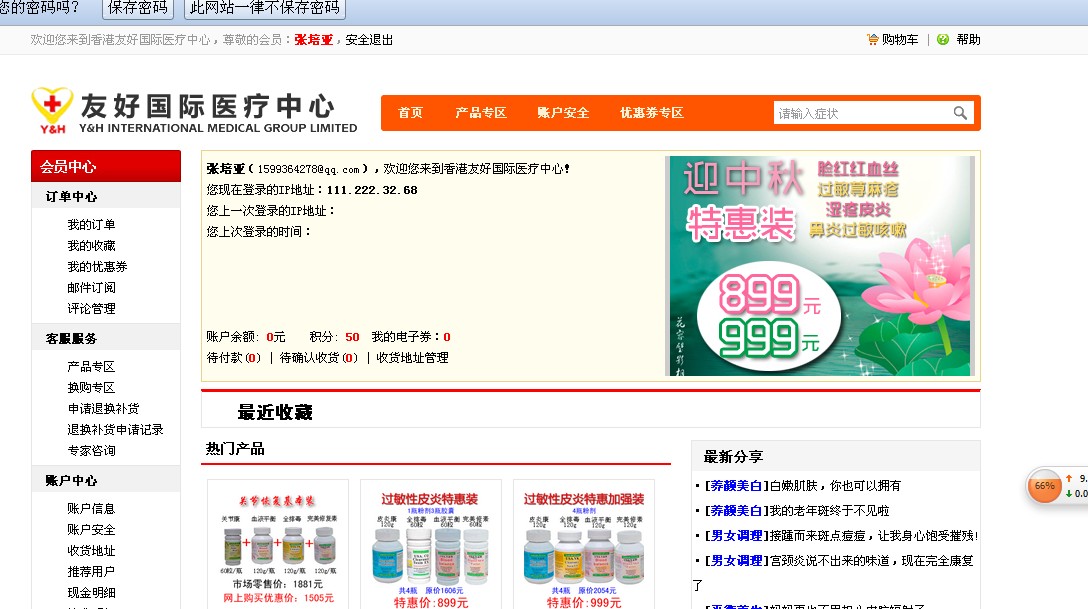The width and height of the screenshot is (1088, 609).
Task: Open 退换补货申请记录 in sidebar
Action: [115, 429]
